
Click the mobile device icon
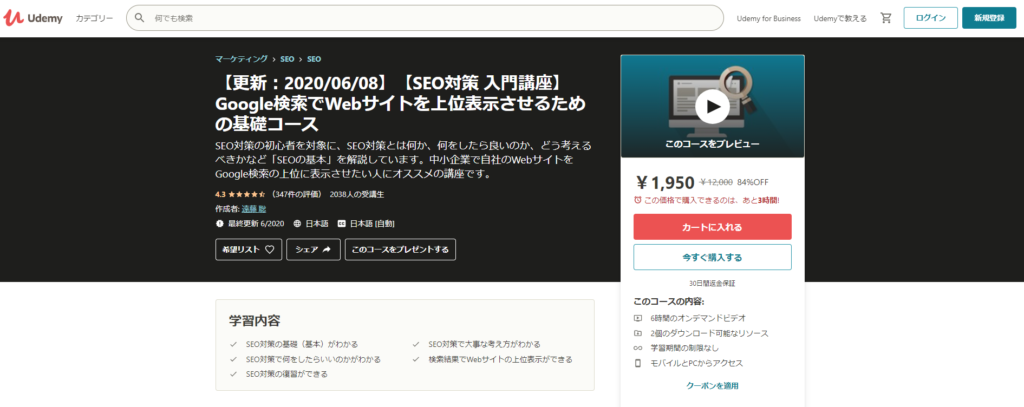(638, 363)
